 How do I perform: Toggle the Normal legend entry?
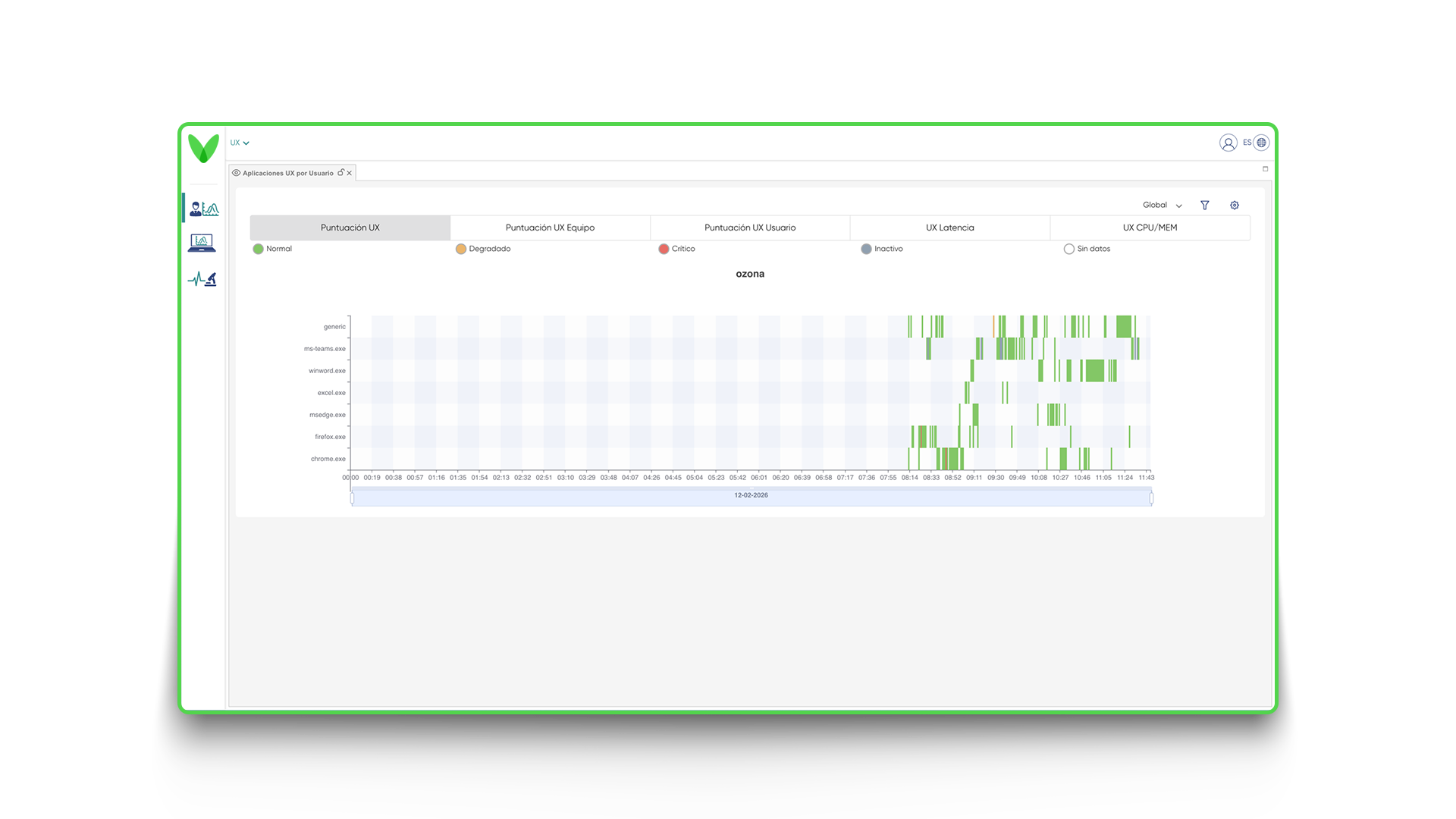pos(272,249)
